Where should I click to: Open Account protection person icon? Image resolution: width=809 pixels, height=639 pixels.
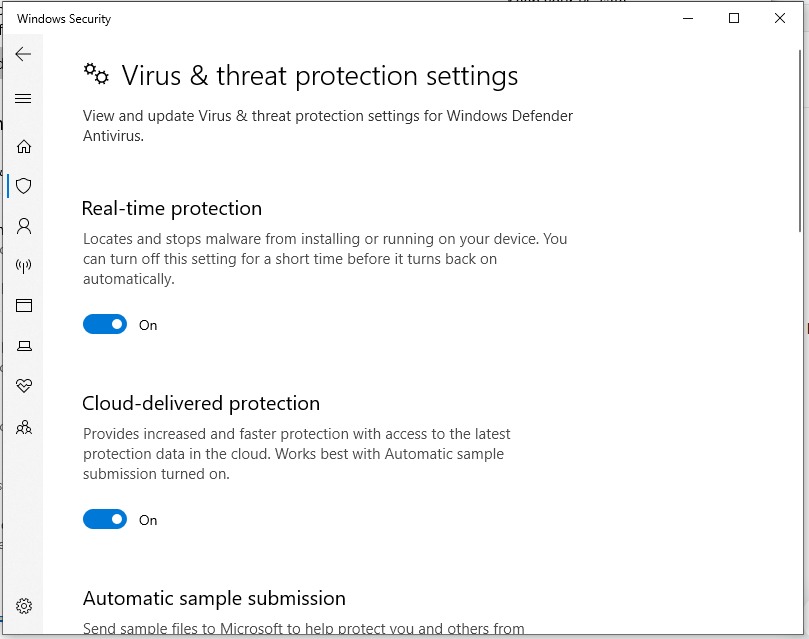click(24, 226)
